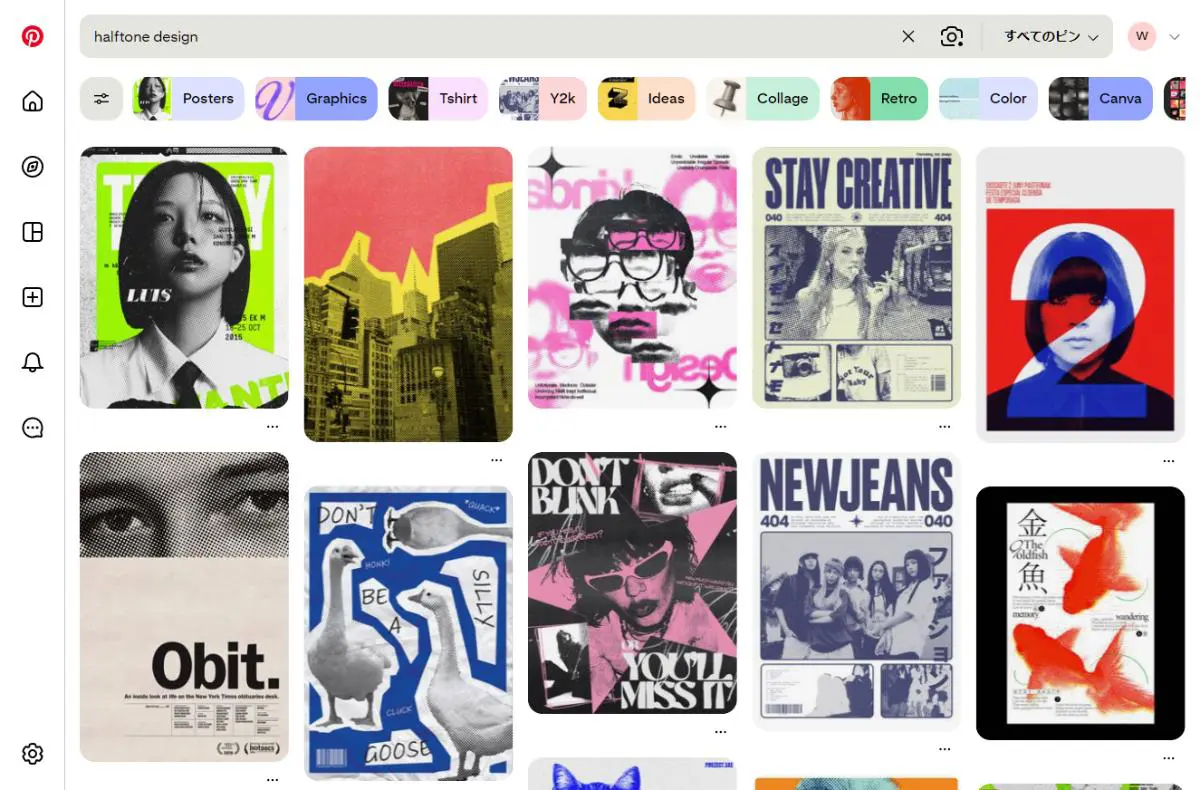Open Explore compass icon in sidebar
Viewport: 1200px width, 790px height.
pyautogui.click(x=33, y=166)
